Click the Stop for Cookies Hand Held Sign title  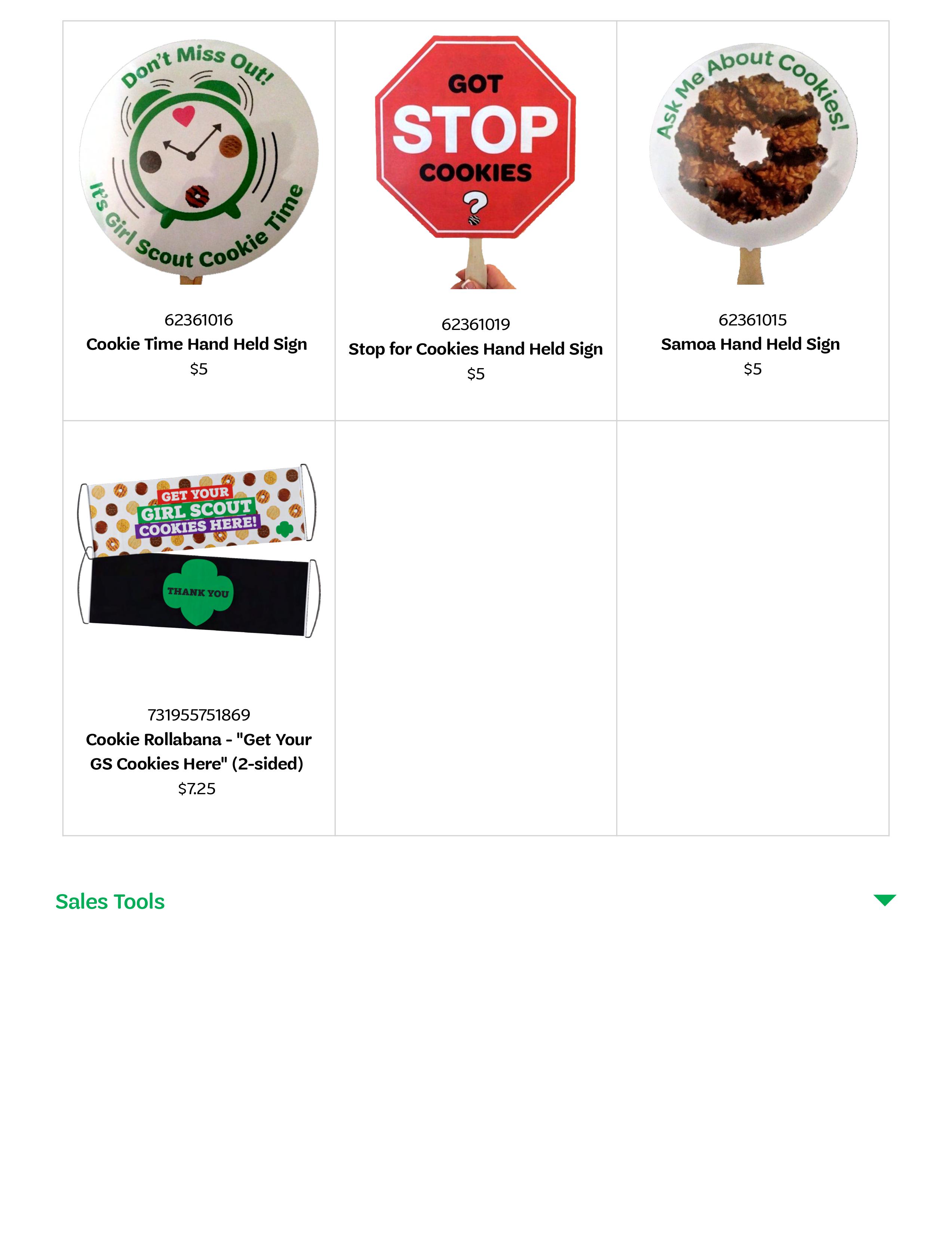tap(476, 349)
